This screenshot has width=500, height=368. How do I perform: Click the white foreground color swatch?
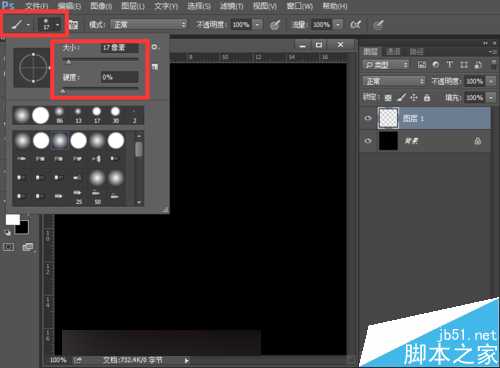(x=12, y=220)
